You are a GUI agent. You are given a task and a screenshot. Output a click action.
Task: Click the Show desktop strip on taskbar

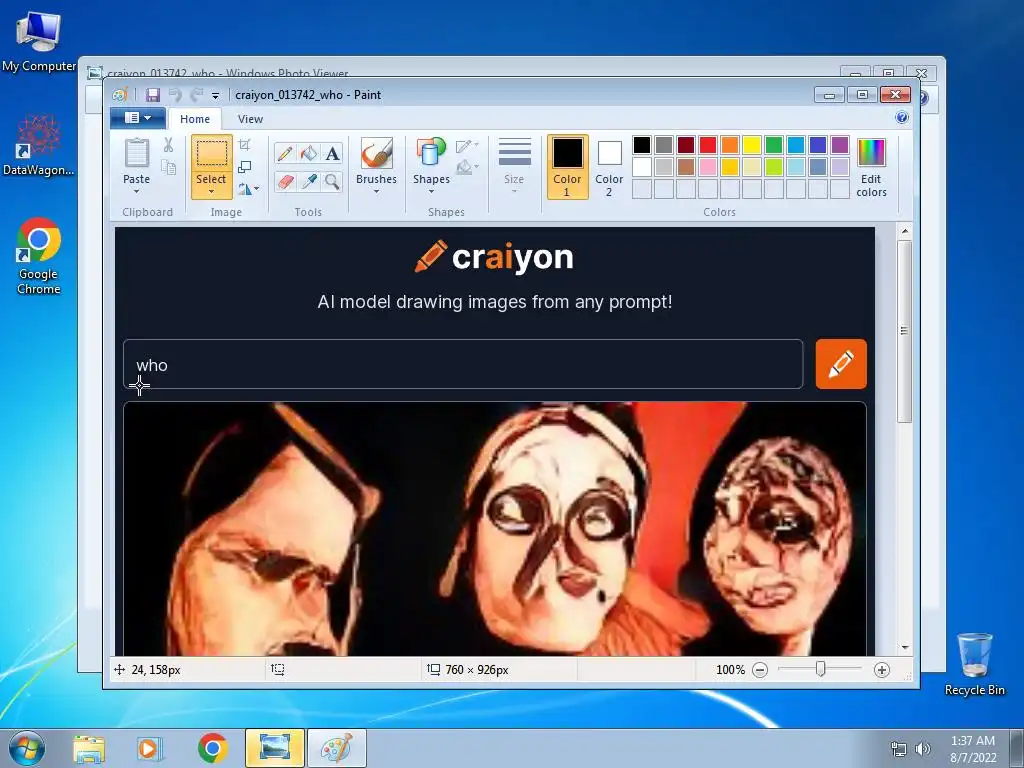[x=1016, y=748]
